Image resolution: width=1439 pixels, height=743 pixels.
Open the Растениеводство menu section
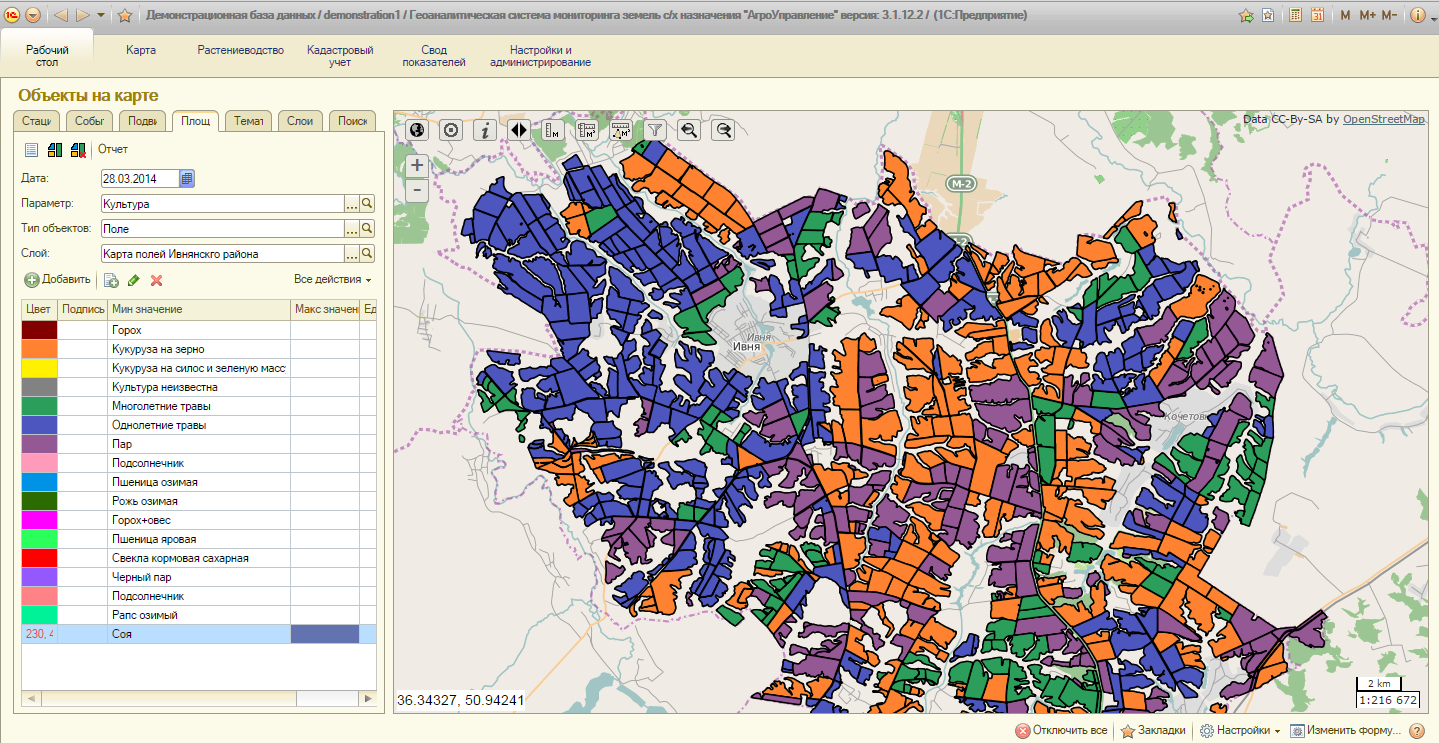tap(240, 50)
